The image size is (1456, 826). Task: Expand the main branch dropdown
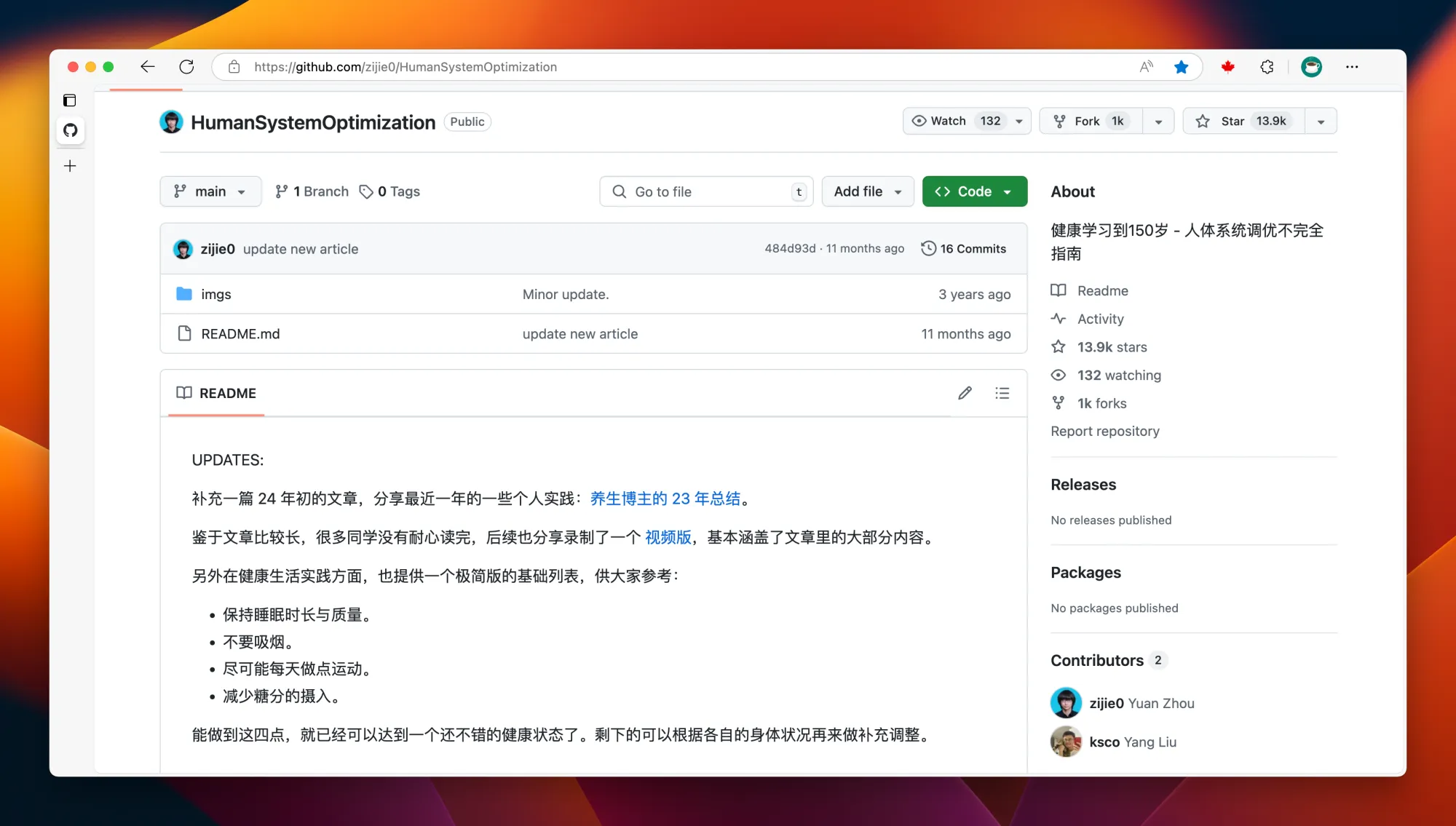pyautogui.click(x=210, y=191)
